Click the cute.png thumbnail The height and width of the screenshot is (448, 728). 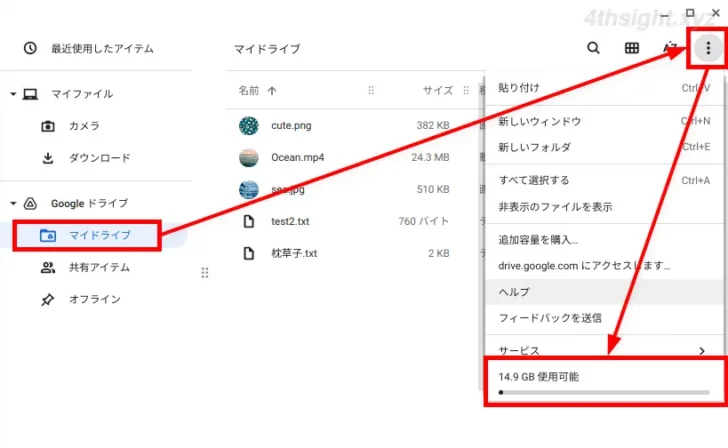pos(249,125)
